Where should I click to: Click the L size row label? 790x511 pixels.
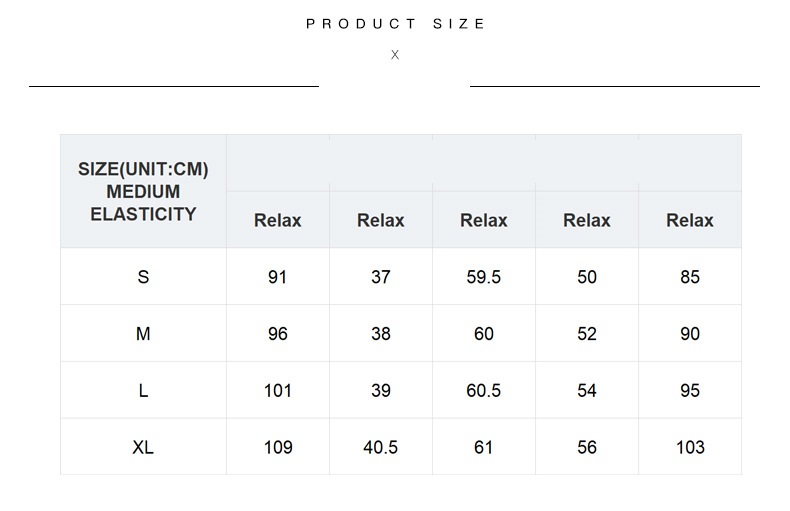click(143, 391)
